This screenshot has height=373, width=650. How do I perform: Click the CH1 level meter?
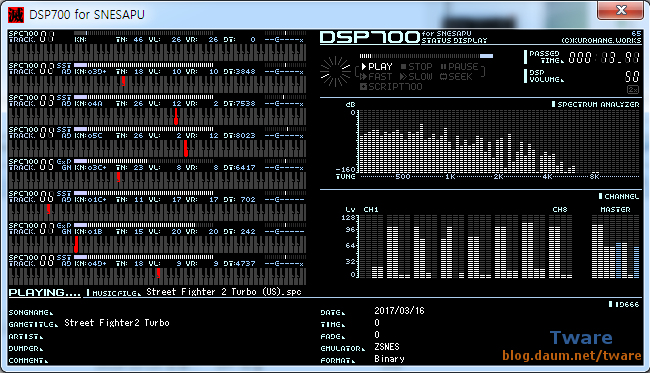pyautogui.click(x=372, y=246)
